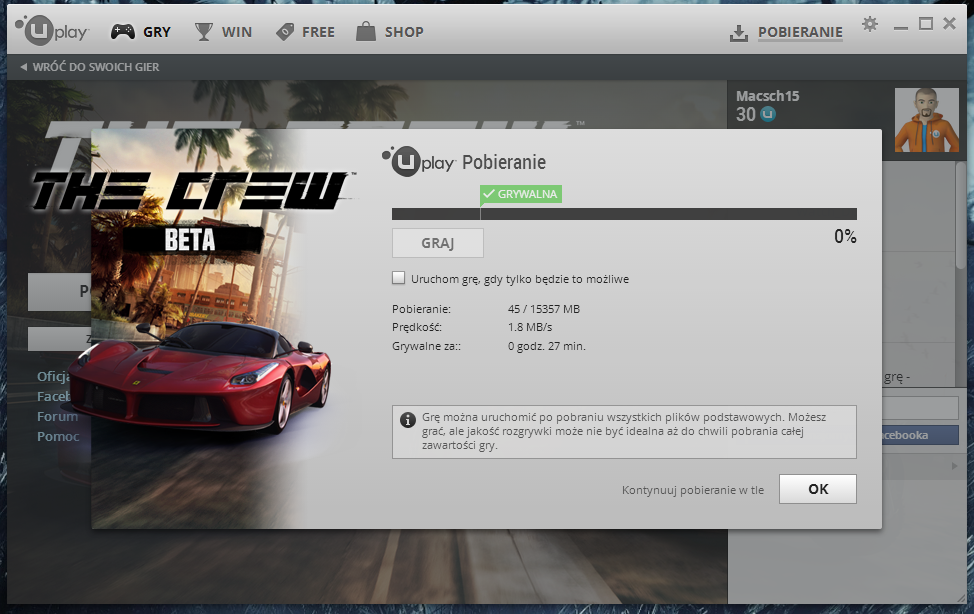Viewport: 974px width, 614px height.
Task: Click the Pomoc help link
Action: pyautogui.click(x=58, y=436)
